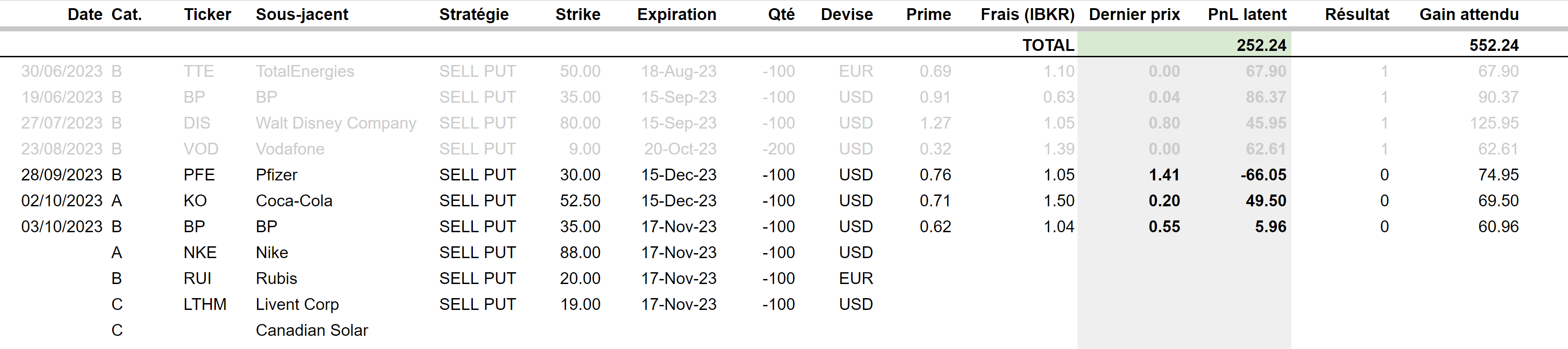Click the BP last price 0.55
This screenshot has height=349, width=1568.
click(1164, 227)
